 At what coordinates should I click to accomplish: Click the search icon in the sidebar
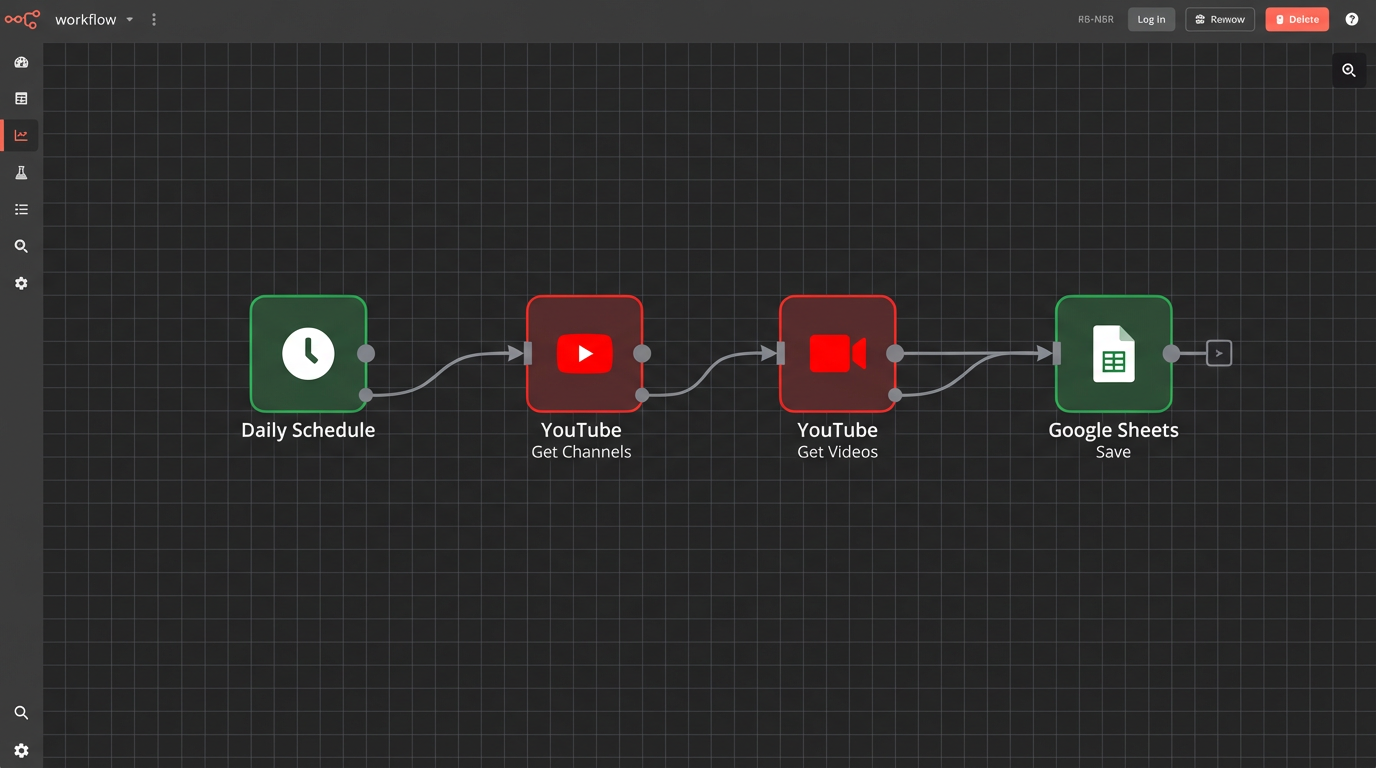click(x=21, y=246)
